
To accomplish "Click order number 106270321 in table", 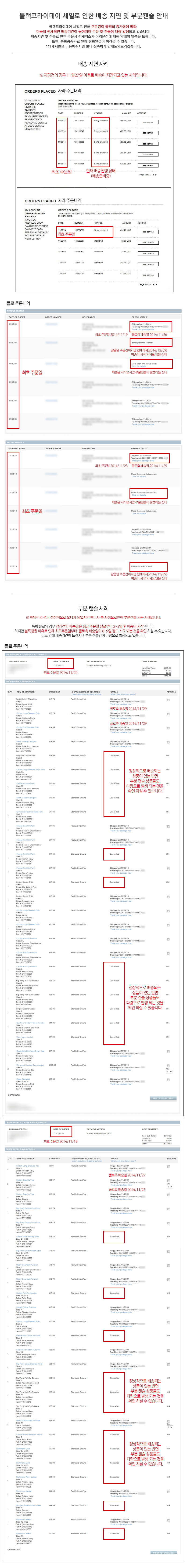I will tap(79, 120).
